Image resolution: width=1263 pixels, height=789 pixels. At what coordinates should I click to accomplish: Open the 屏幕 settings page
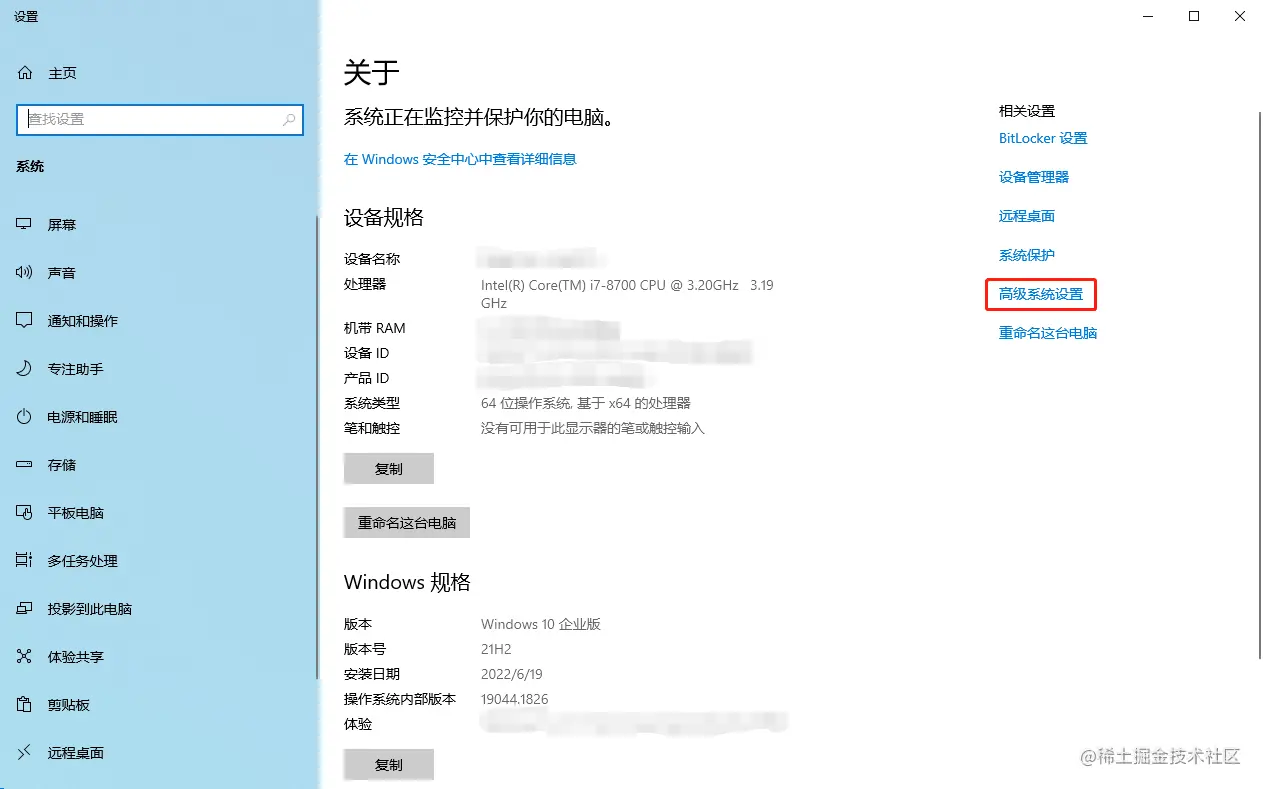(x=158, y=225)
